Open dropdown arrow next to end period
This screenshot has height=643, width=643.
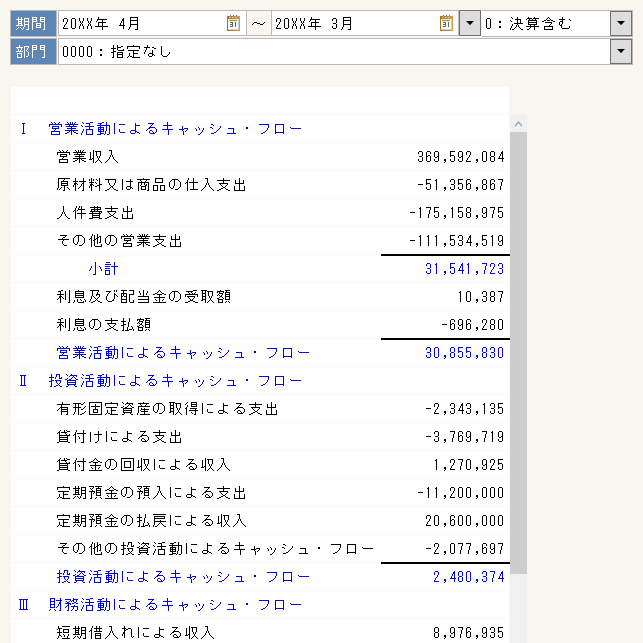pos(470,23)
